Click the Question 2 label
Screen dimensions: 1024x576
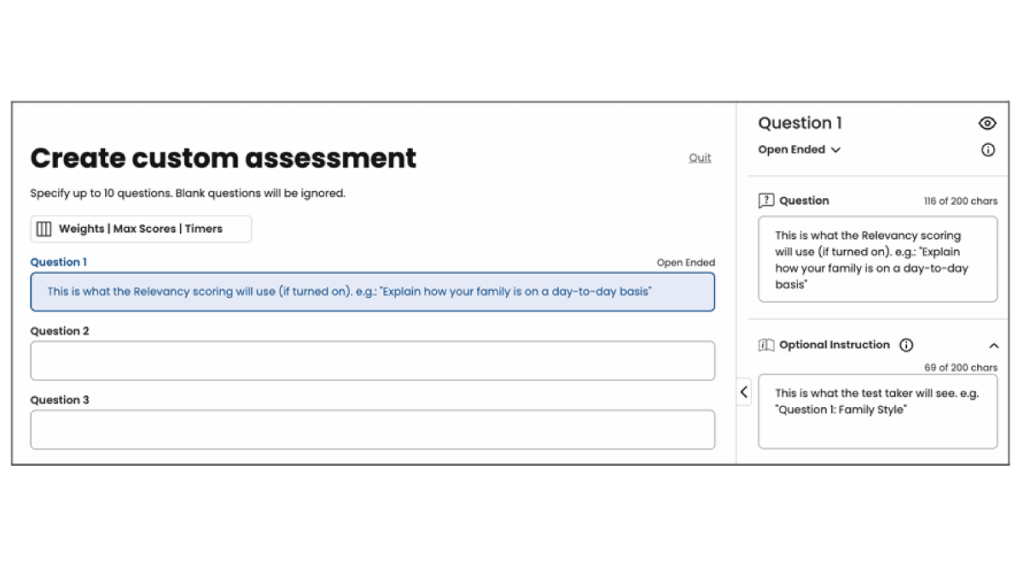(59, 331)
